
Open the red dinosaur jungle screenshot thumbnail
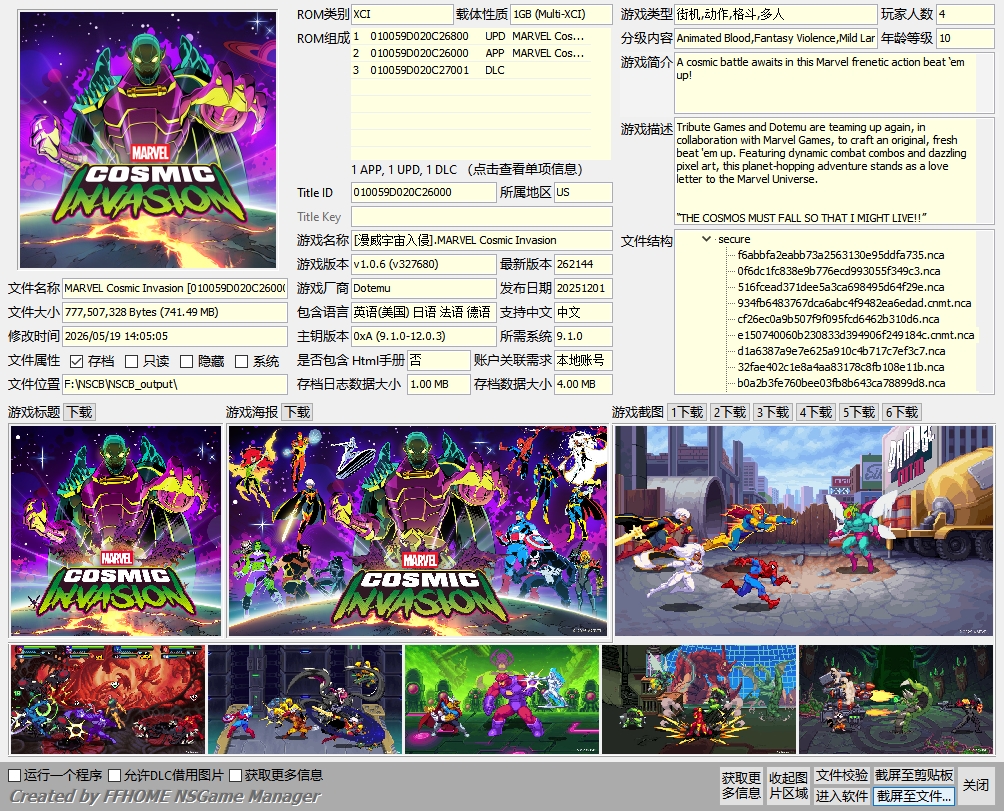coord(699,700)
